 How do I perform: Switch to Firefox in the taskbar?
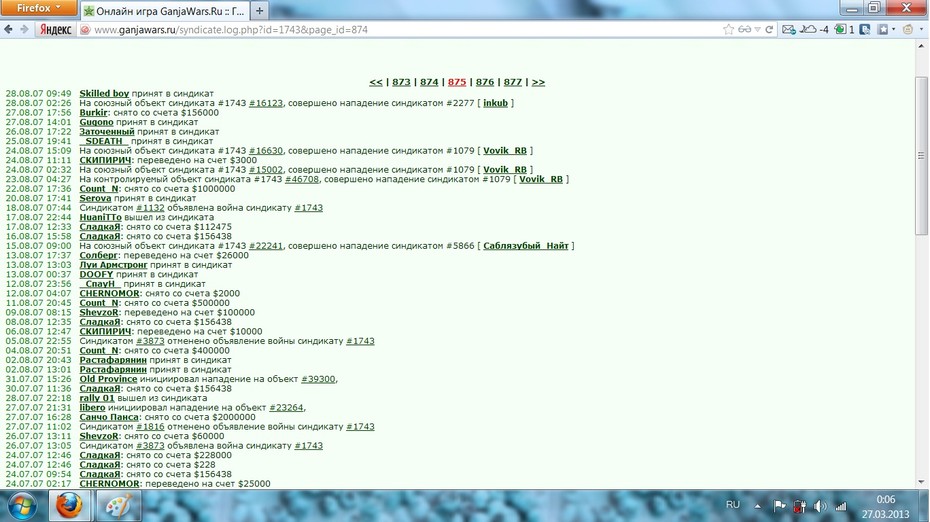69,506
